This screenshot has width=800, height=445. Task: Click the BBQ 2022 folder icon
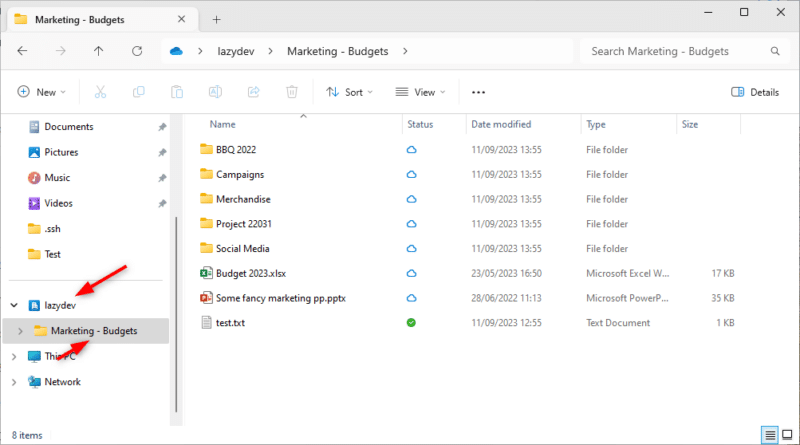pos(206,149)
